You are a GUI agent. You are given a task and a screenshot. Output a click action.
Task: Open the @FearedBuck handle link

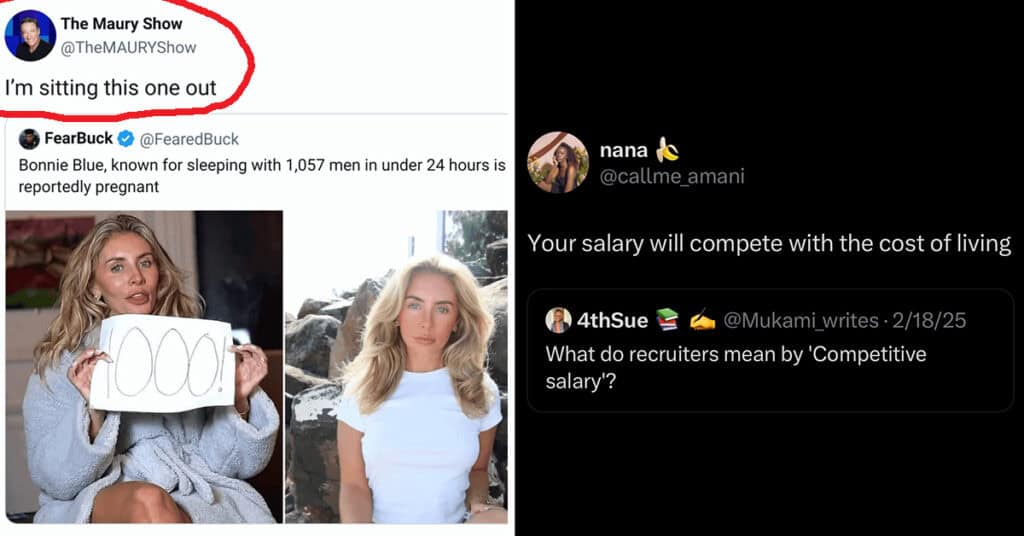189,139
